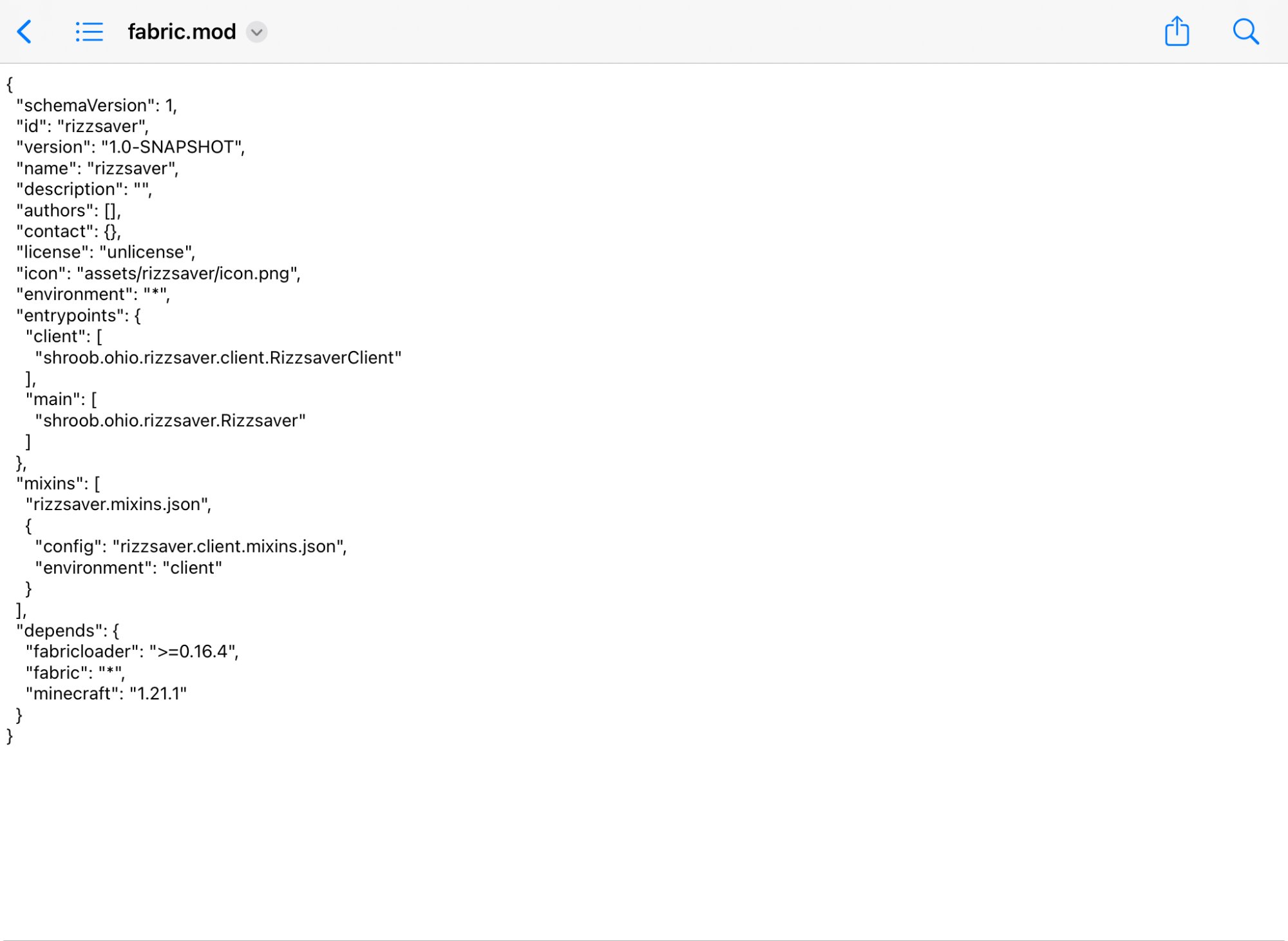Expand the fabric.mod title dropdown chevron

click(257, 32)
